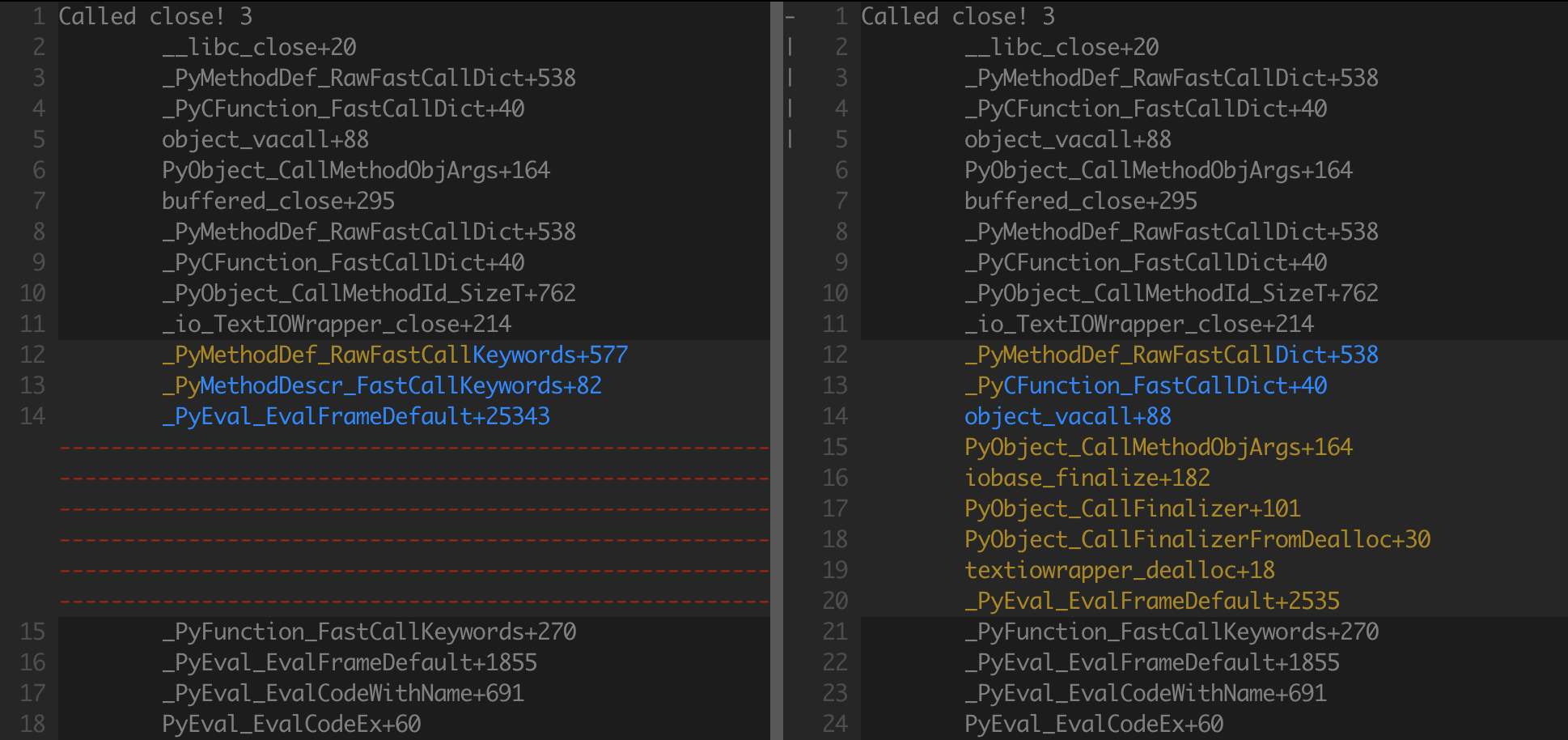Click "_PyEval_EvalFrameDefault+25343" in the left pane
The width and height of the screenshot is (1568, 740).
pyautogui.click(x=356, y=416)
